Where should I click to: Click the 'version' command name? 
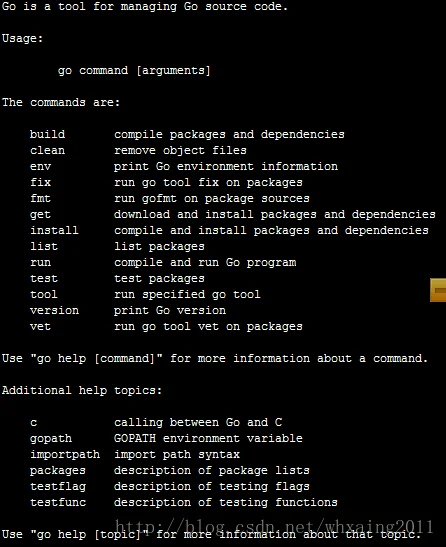(x=54, y=310)
